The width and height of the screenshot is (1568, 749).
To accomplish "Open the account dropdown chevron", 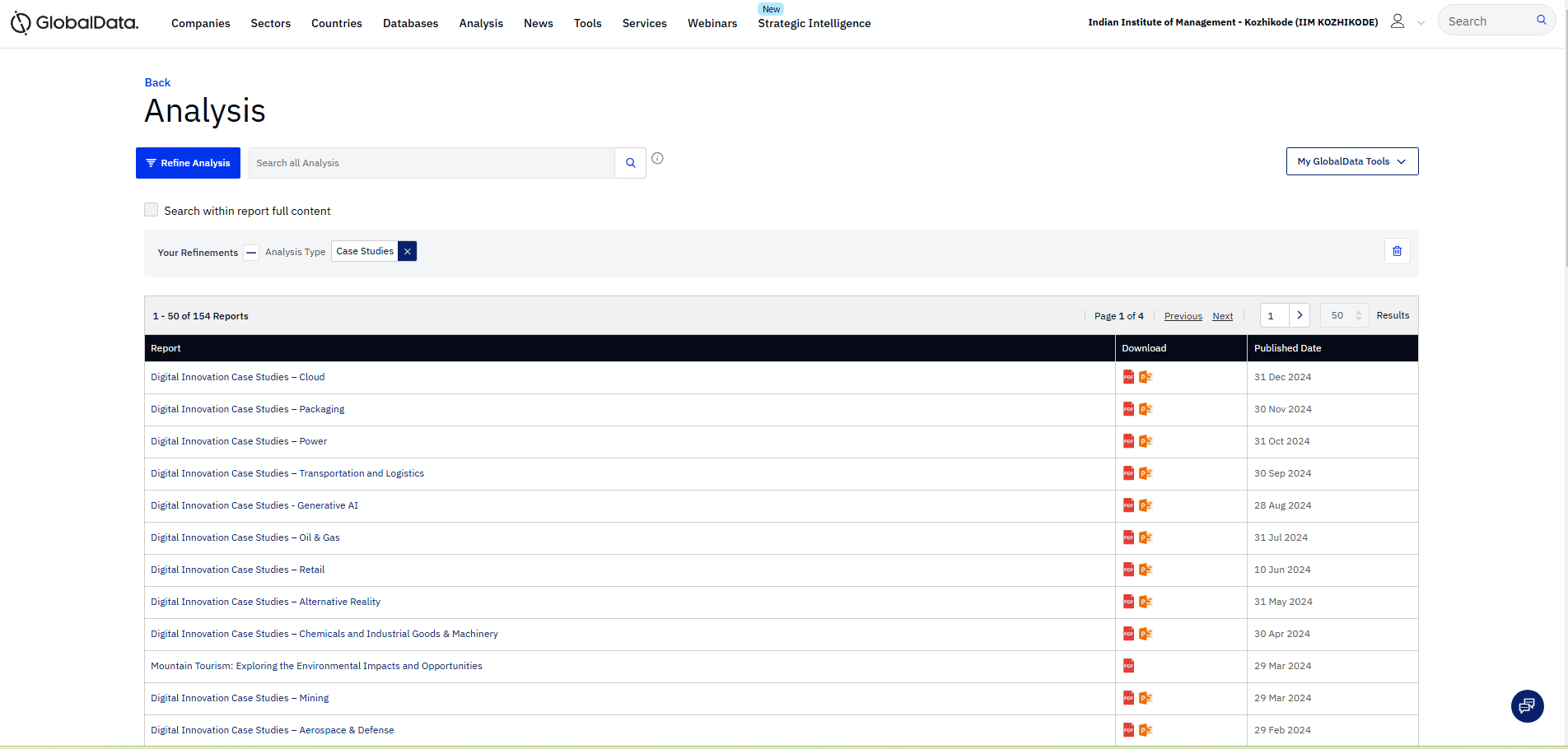I will coord(1421,23).
